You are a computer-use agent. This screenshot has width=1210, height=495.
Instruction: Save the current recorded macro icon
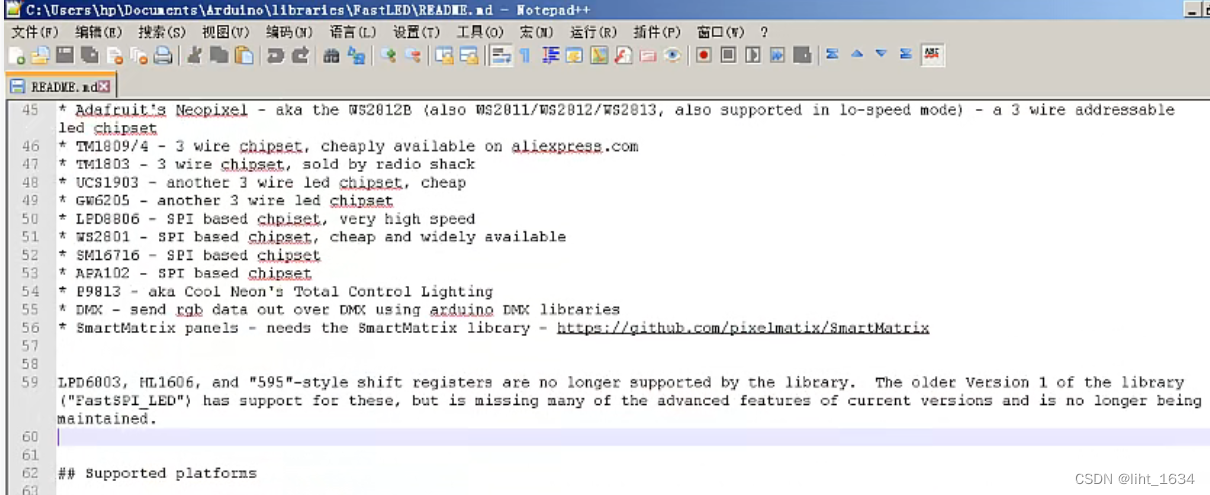(x=801, y=55)
